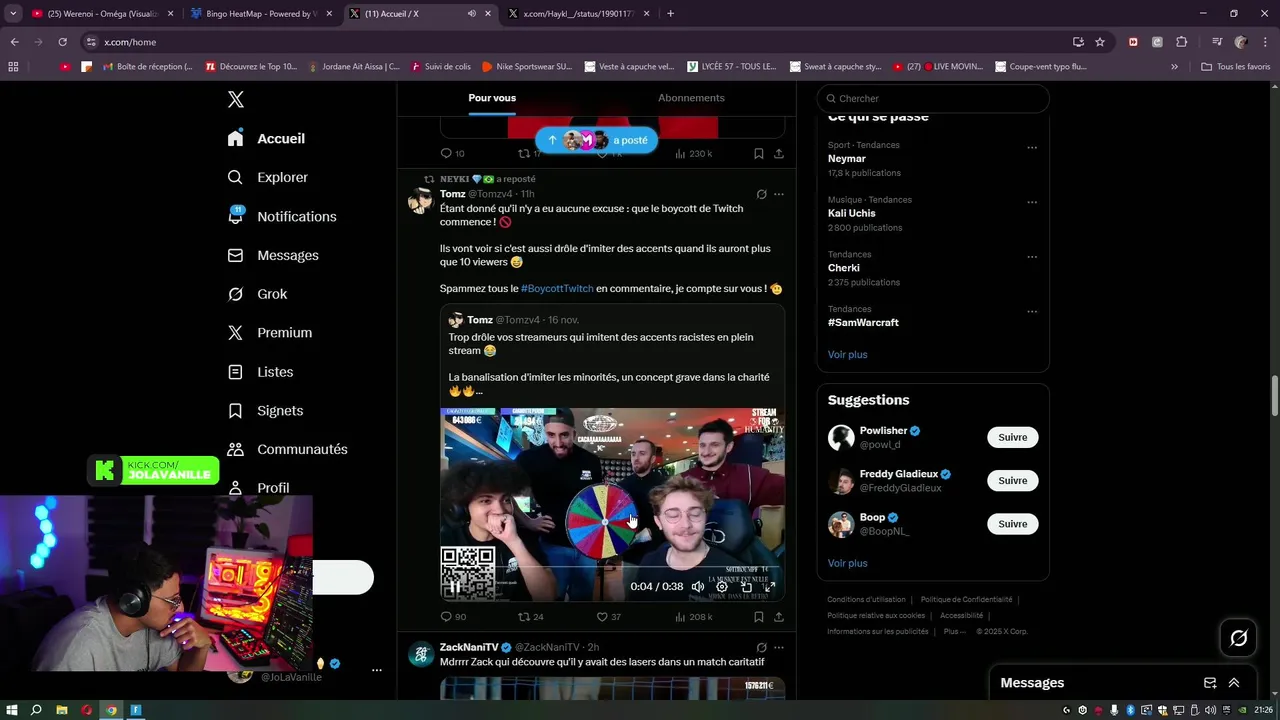The width and height of the screenshot is (1280, 720).
Task: Open Messages in sidebar
Action: pos(273,255)
